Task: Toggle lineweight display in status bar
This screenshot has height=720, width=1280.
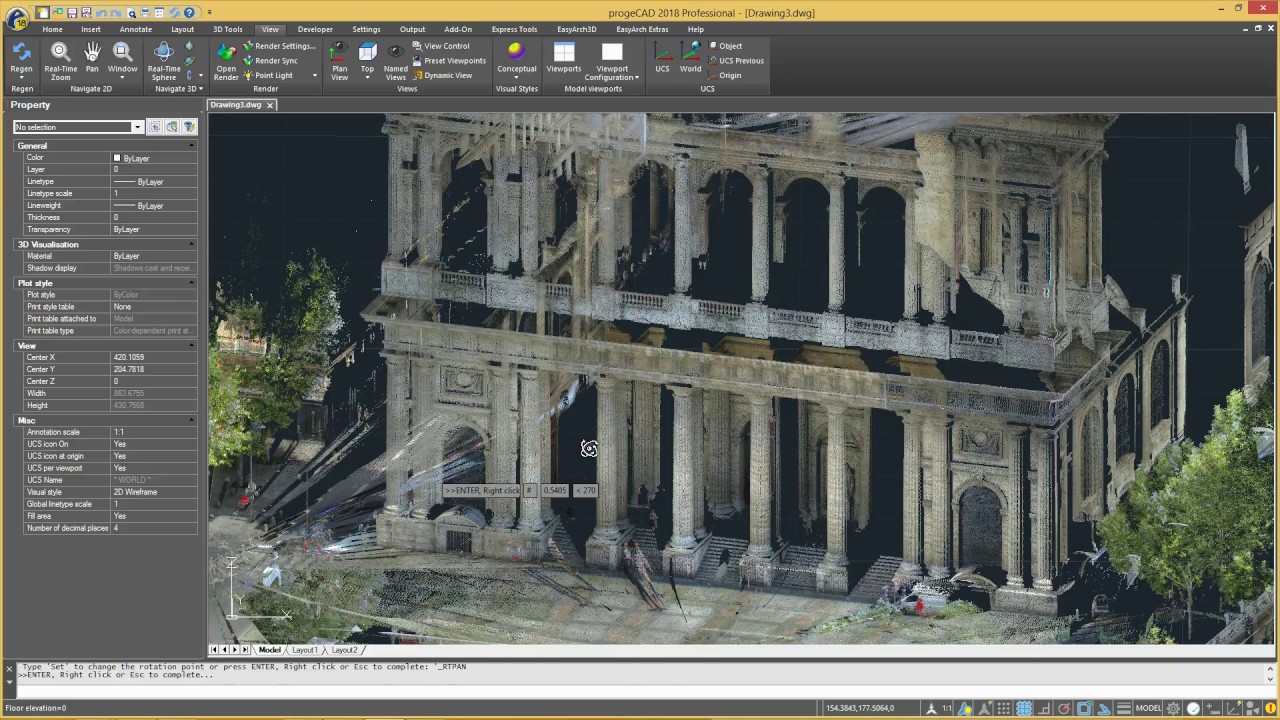Action: pos(1124,708)
